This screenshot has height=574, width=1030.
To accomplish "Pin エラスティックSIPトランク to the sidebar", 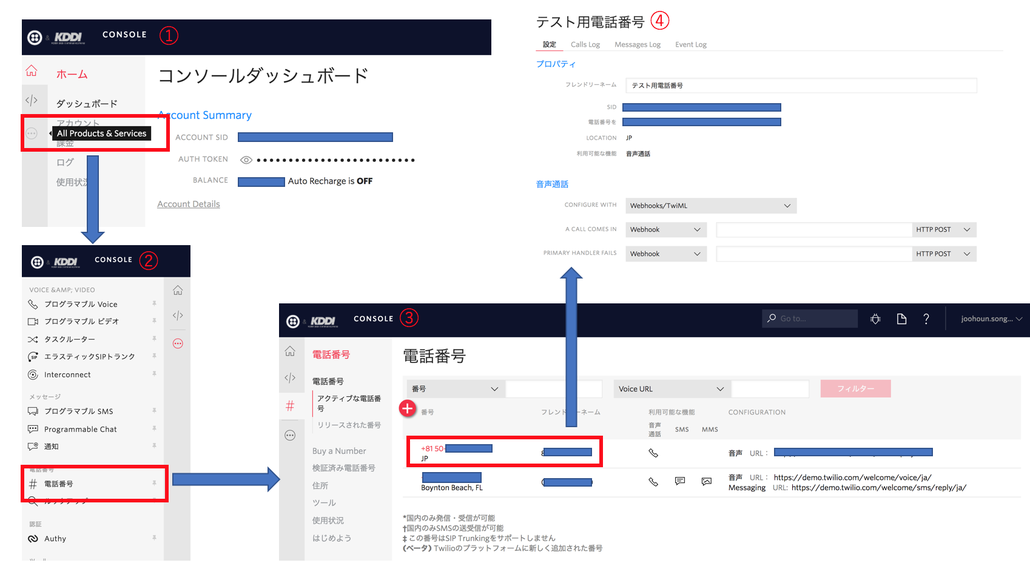I will [154, 355].
